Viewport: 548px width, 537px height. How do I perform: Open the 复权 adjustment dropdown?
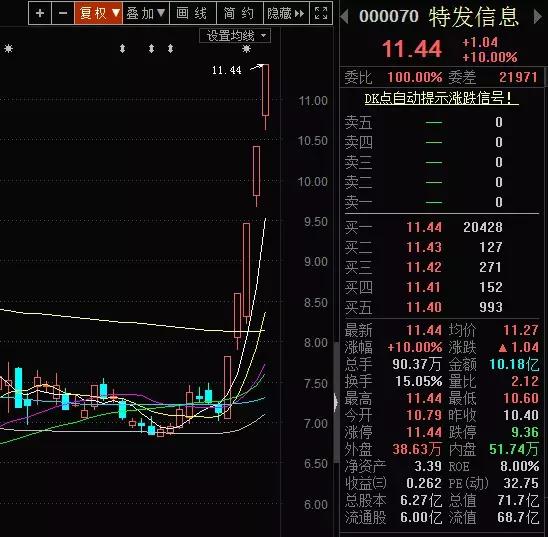pyautogui.click(x=99, y=13)
